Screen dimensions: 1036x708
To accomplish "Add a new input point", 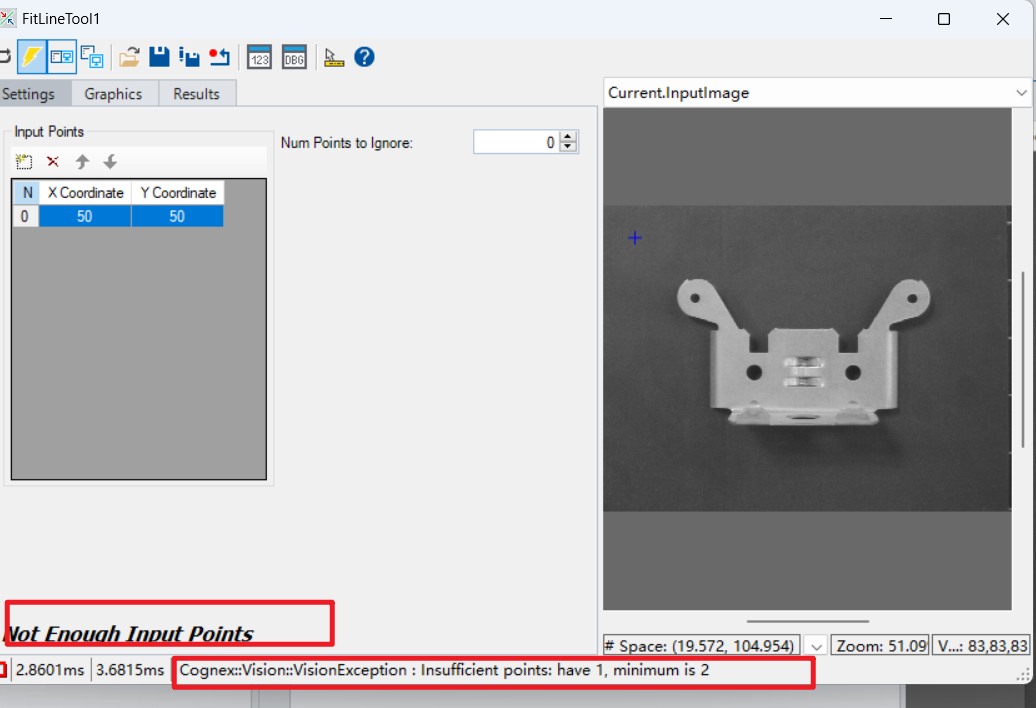I will click(x=25, y=162).
